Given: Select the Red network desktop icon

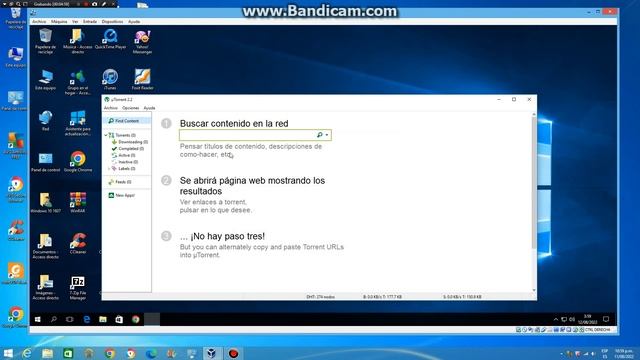Looking at the screenshot, I should 45,120.
